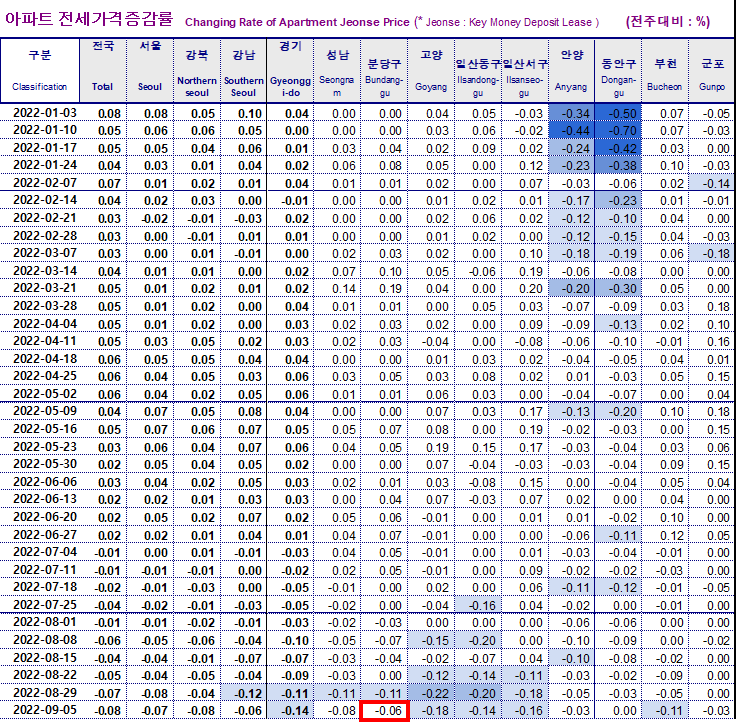Click the 부천 Bucheon column header
Image resolution: width=737 pixels, height=722 pixels.
(665, 71)
